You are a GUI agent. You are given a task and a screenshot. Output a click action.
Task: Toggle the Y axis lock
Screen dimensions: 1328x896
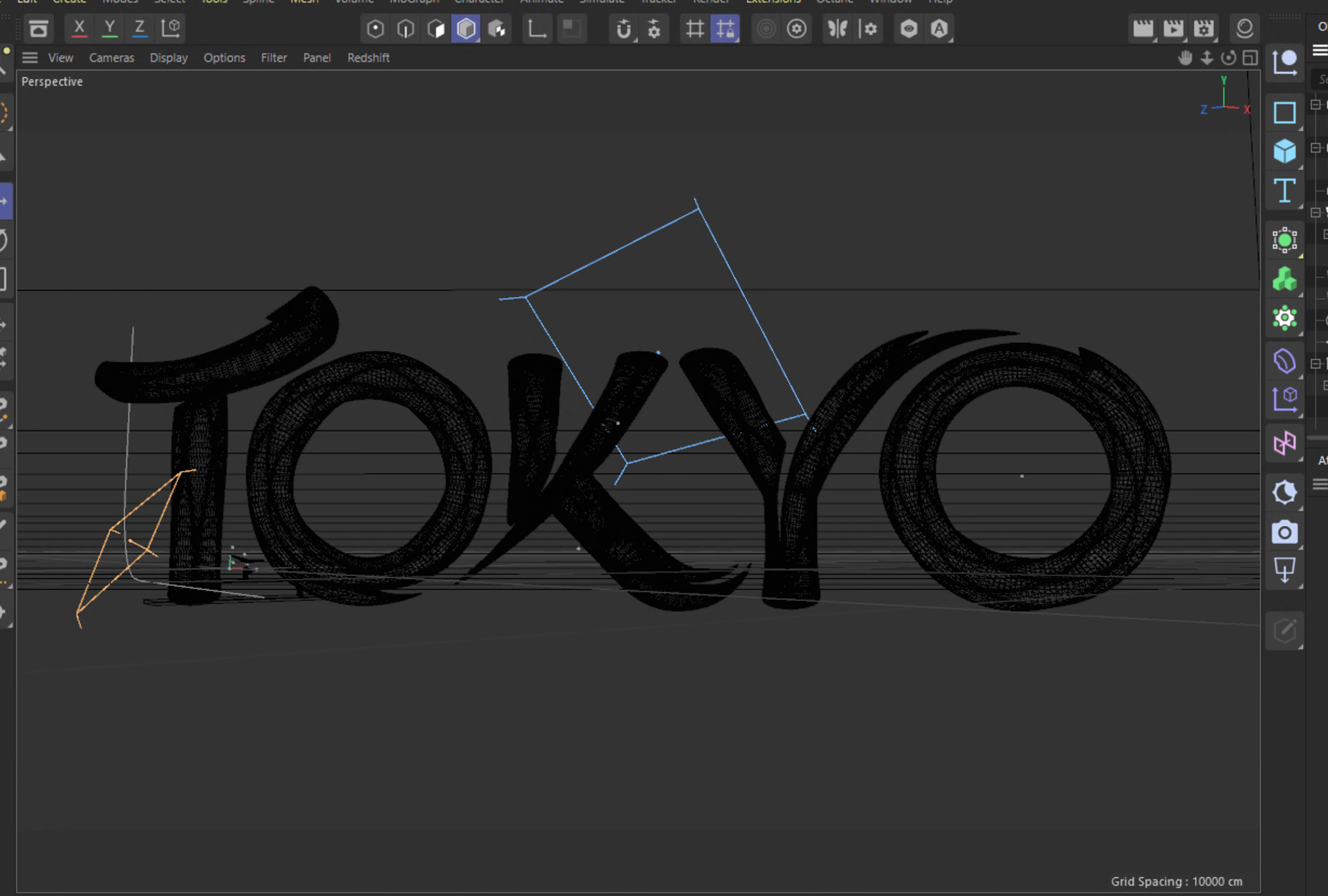109,28
